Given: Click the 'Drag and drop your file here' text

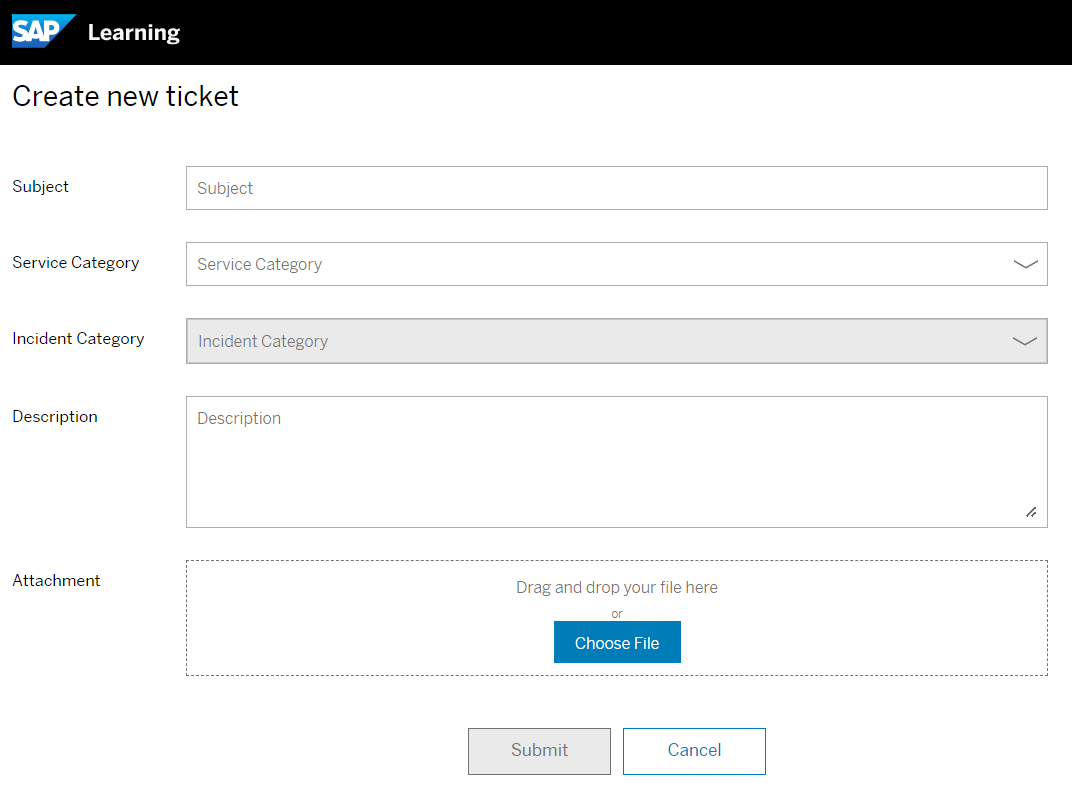Looking at the screenshot, I should (x=617, y=588).
